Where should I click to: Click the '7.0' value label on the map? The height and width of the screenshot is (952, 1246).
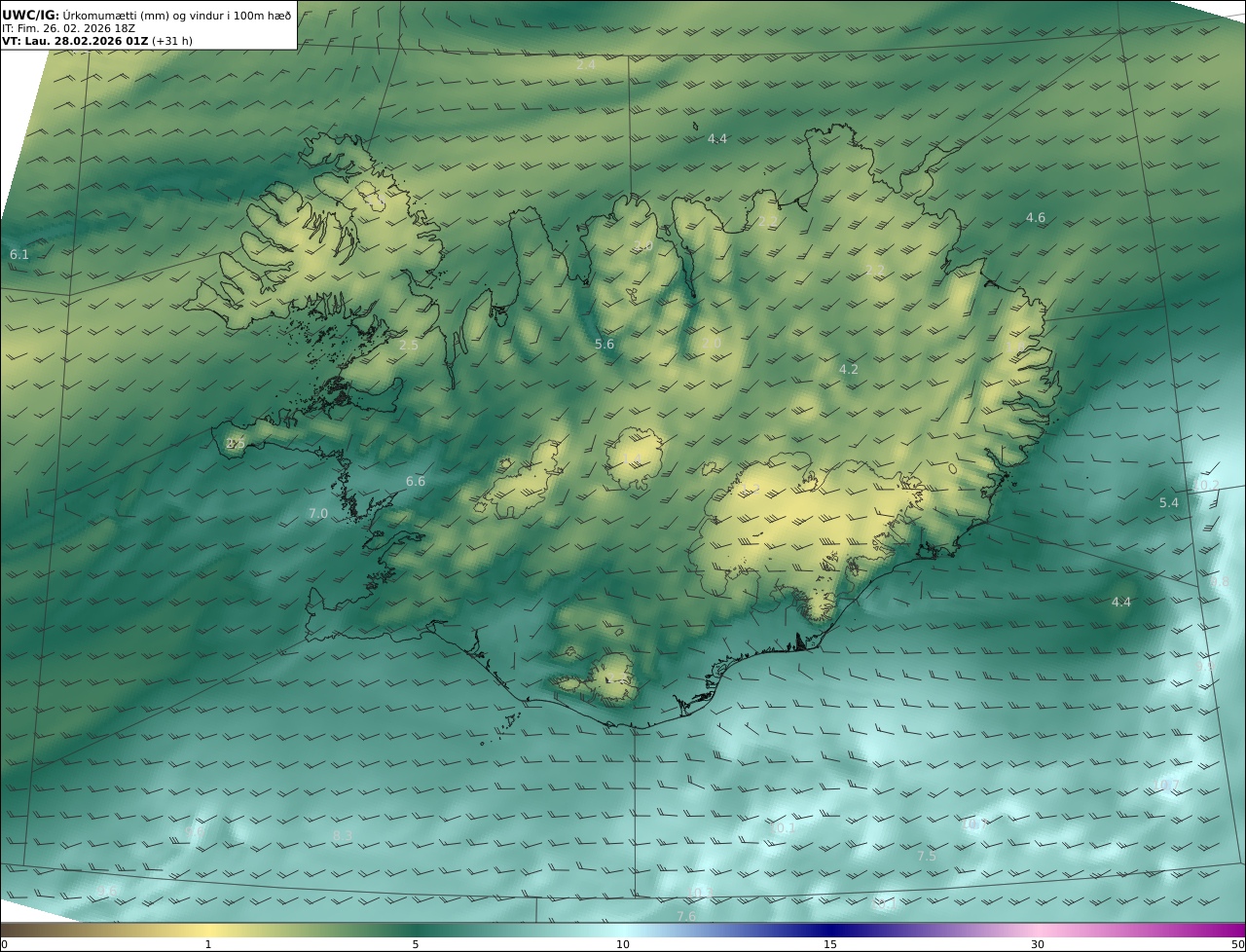point(318,514)
